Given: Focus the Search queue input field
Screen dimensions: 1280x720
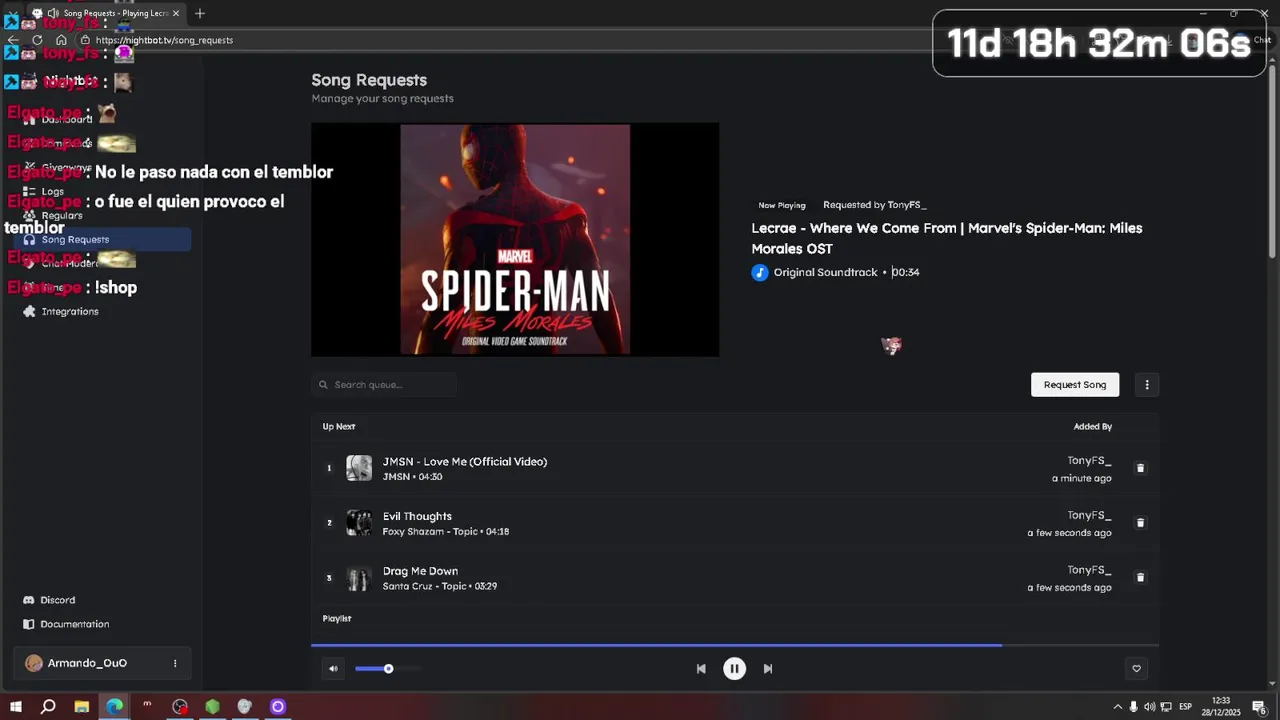Looking at the screenshot, I should click(x=384, y=385).
